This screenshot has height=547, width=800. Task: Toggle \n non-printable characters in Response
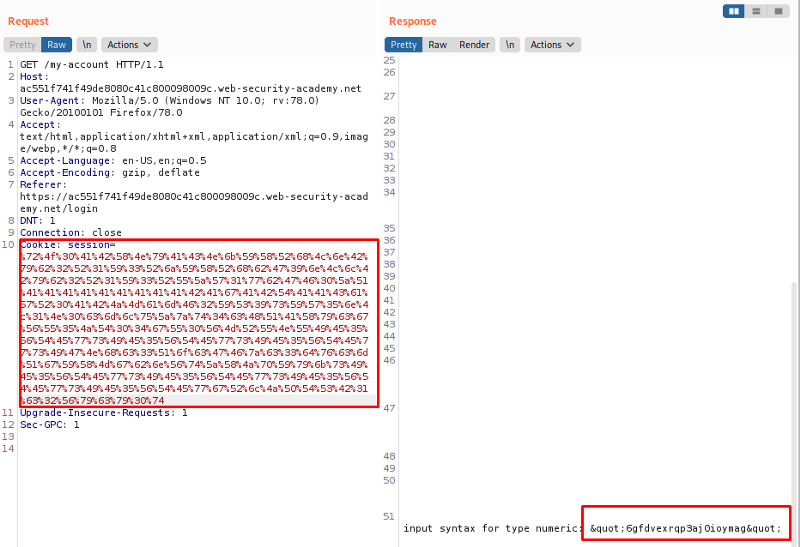tap(510, 45)
